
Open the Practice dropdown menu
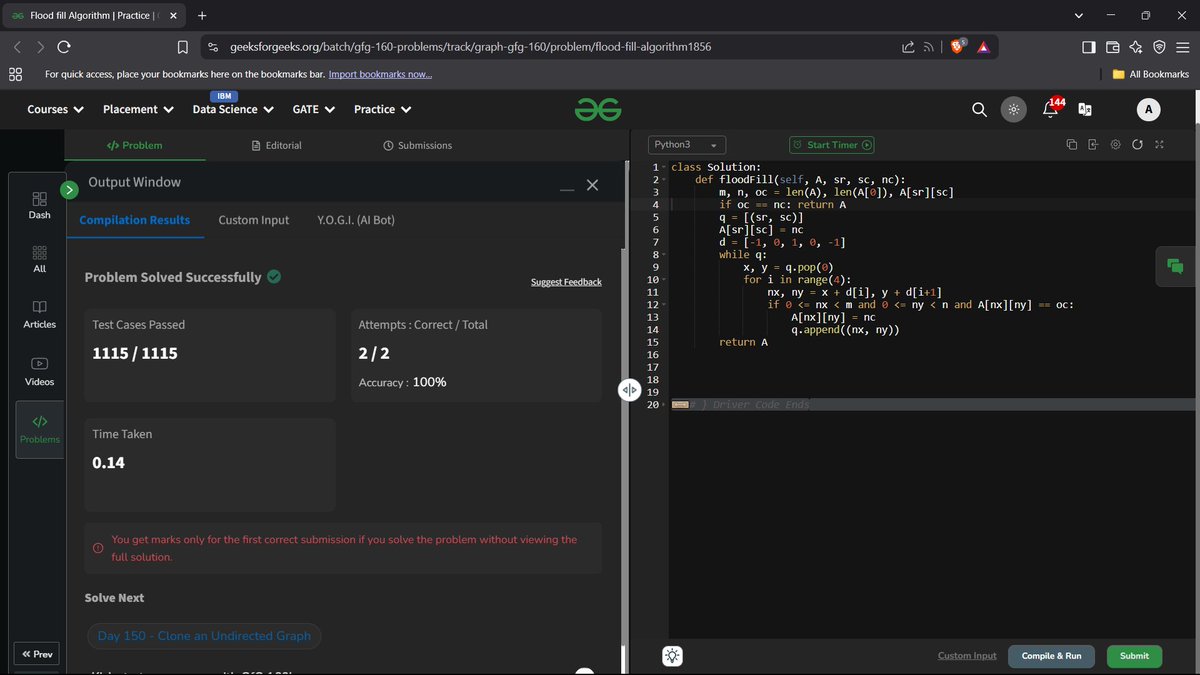[383, 109]
